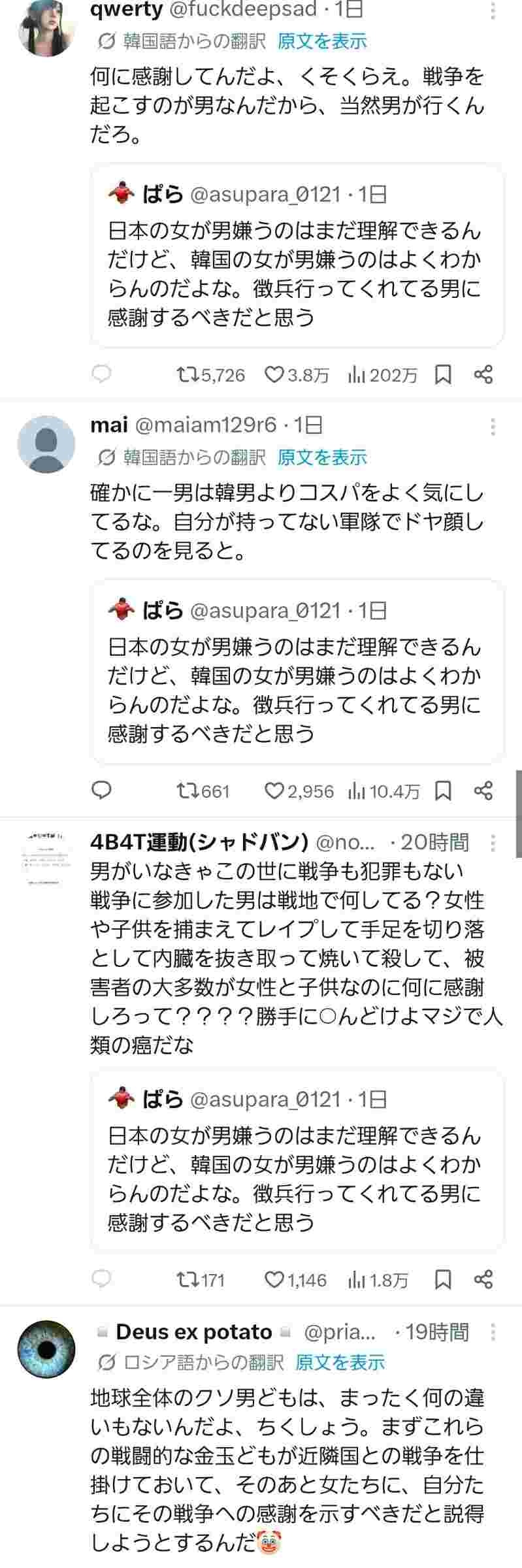Image resolution: width=522 pixels, height=1568 pixels.
Task: Repost qwerty's post with 5,726 reposts
Action: click(211, 375)
